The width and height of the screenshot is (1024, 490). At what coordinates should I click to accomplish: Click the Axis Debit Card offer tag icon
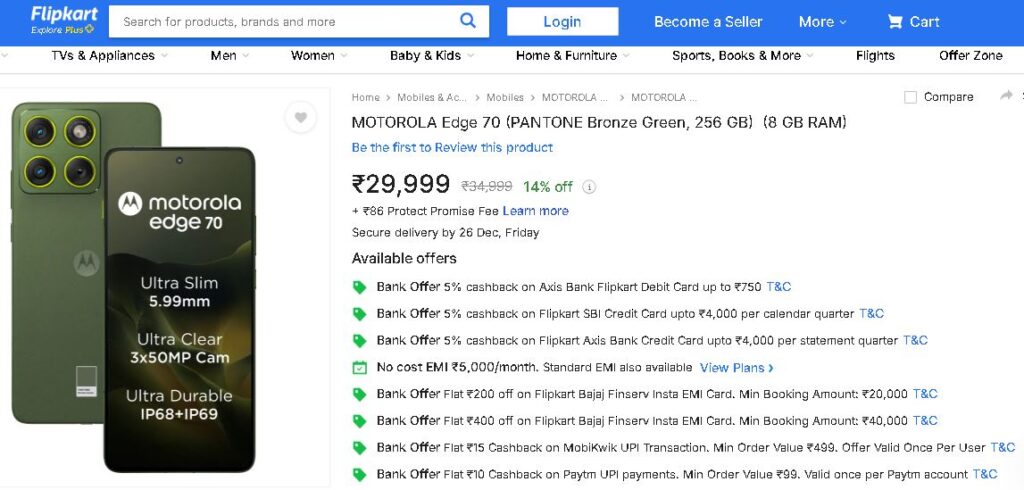[x=360, y=287]
